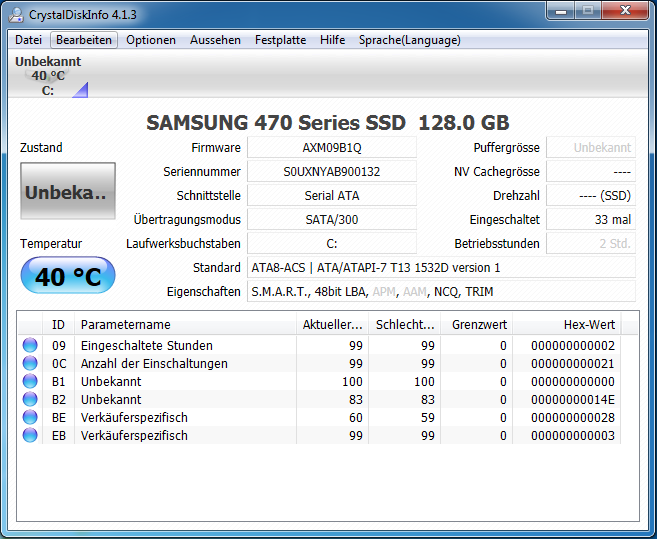Click the status orb for row 0C

point(30,363)
